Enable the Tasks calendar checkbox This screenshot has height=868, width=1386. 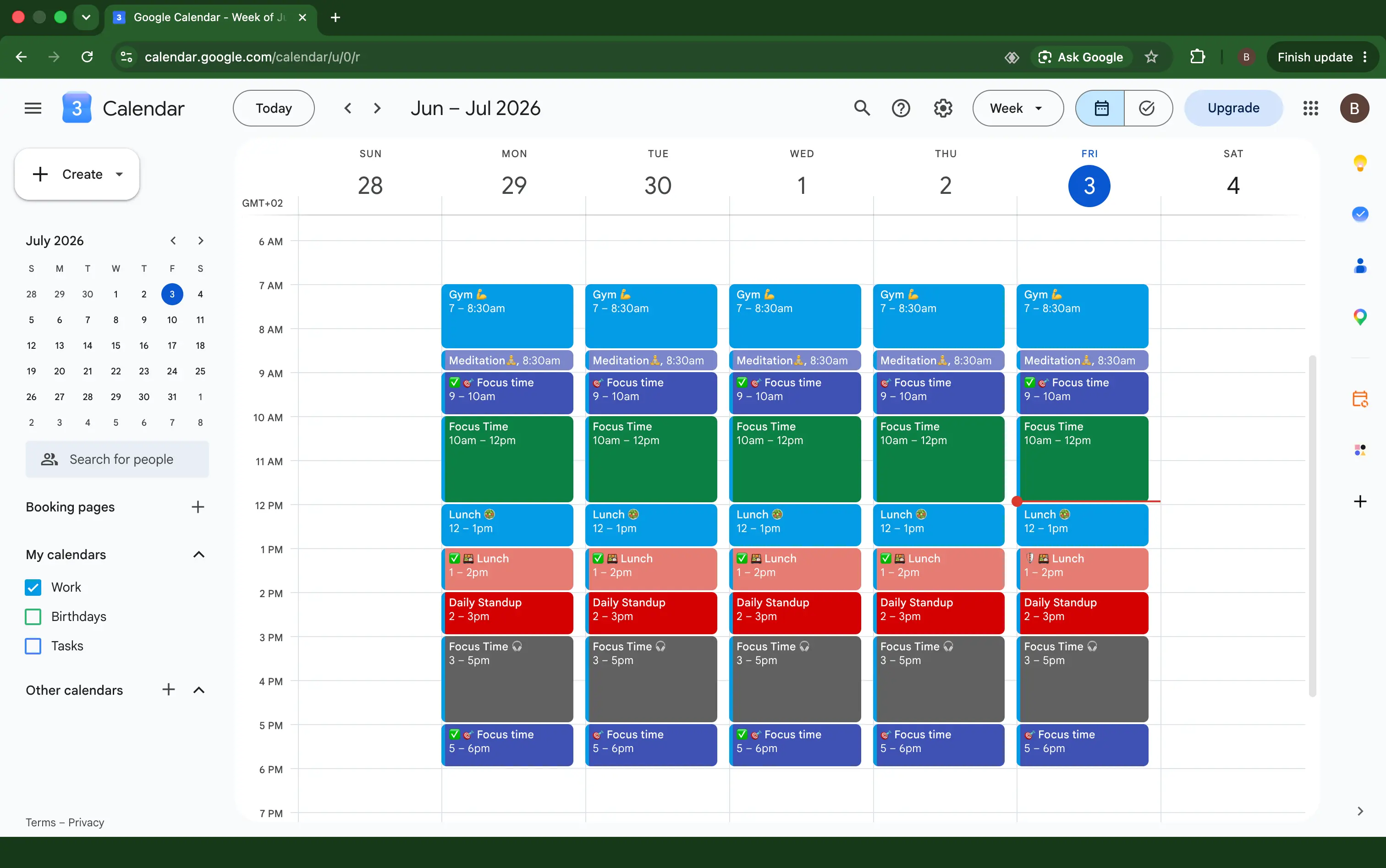click(33, 646)
